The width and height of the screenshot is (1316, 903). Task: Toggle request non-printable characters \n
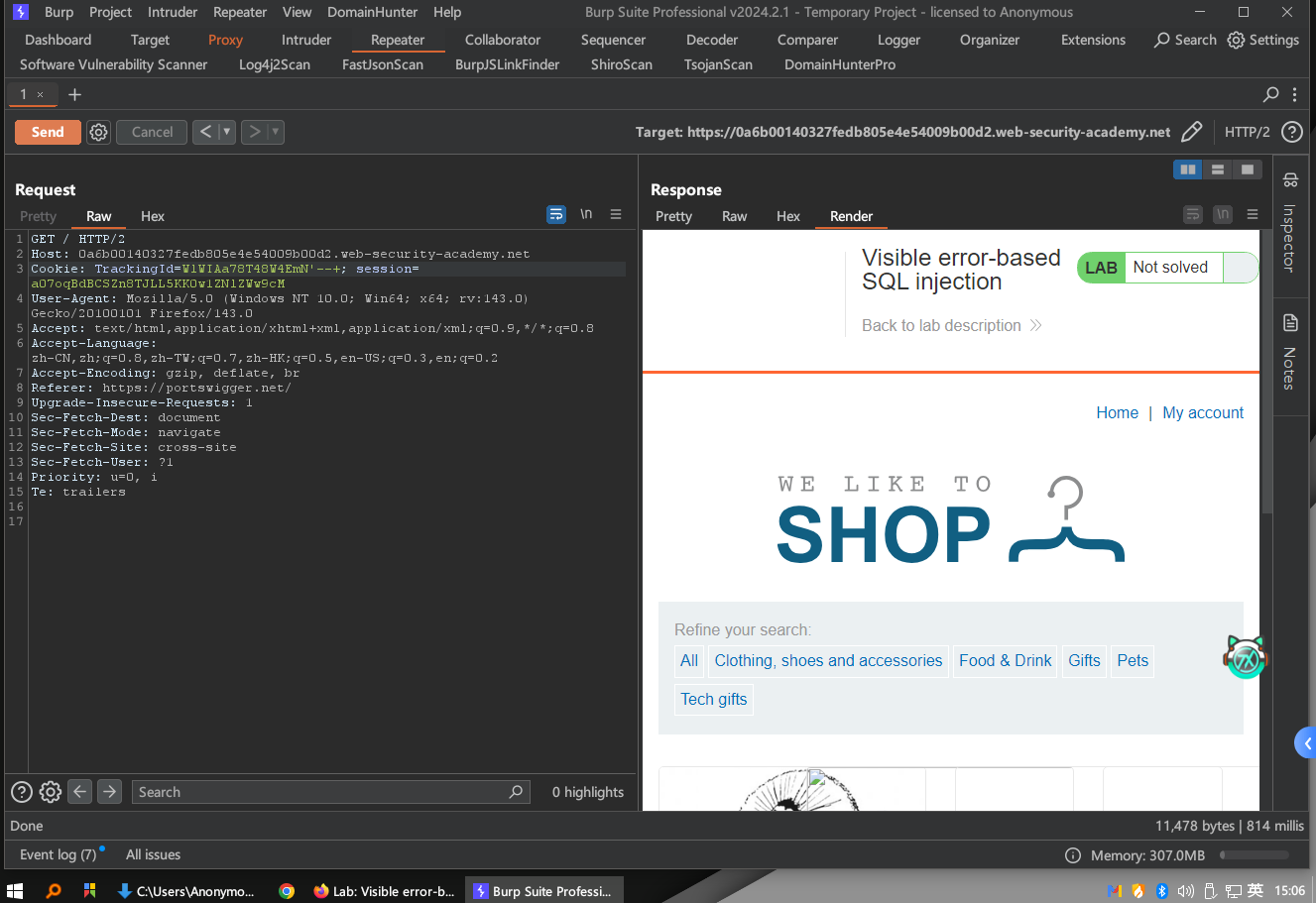pyautogui.click(x=586, y=214)
